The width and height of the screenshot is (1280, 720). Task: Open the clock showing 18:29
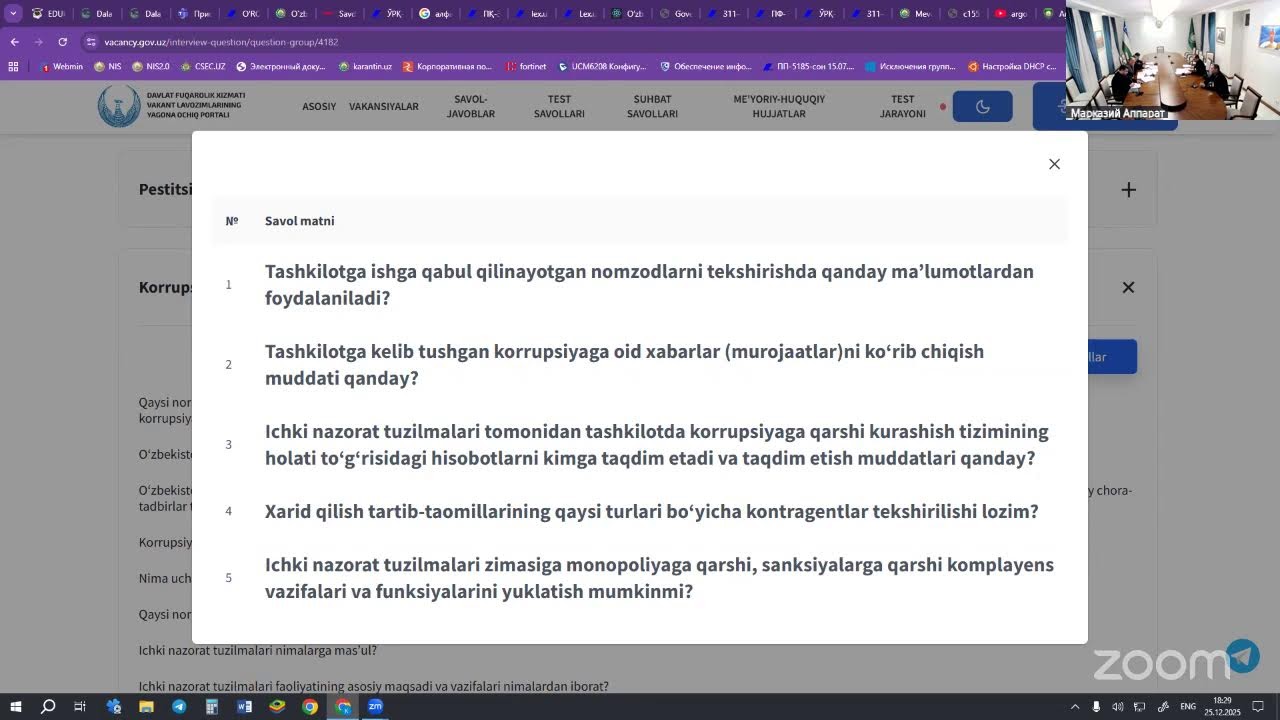click(x=1222, y=706)
